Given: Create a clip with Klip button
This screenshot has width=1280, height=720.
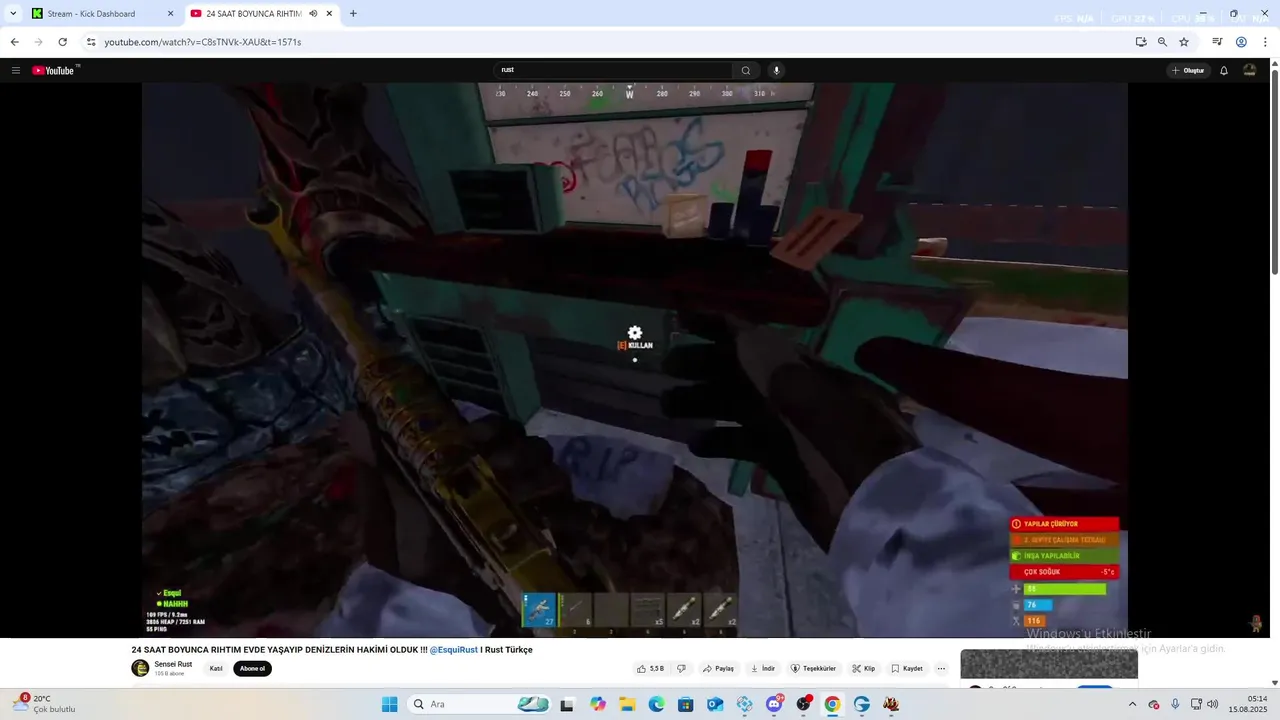Looking at the screenshot, I should pos(864,668).
